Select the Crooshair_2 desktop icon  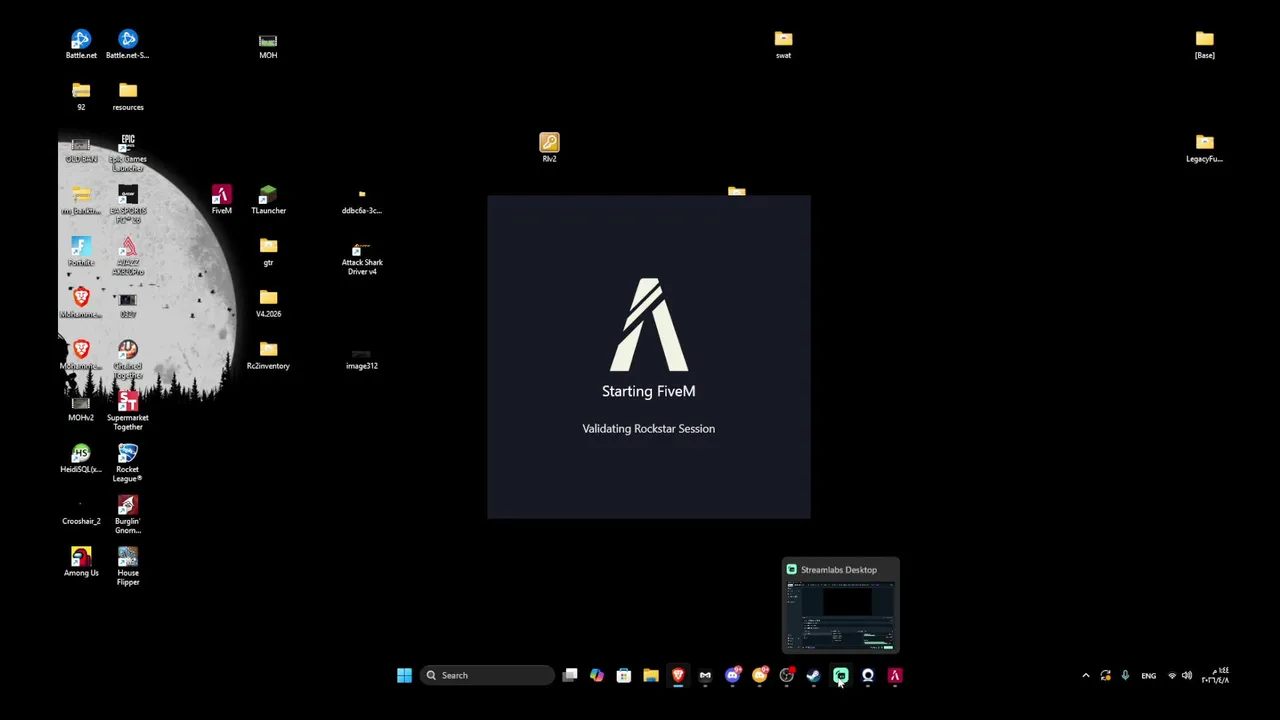click(81, 512)
